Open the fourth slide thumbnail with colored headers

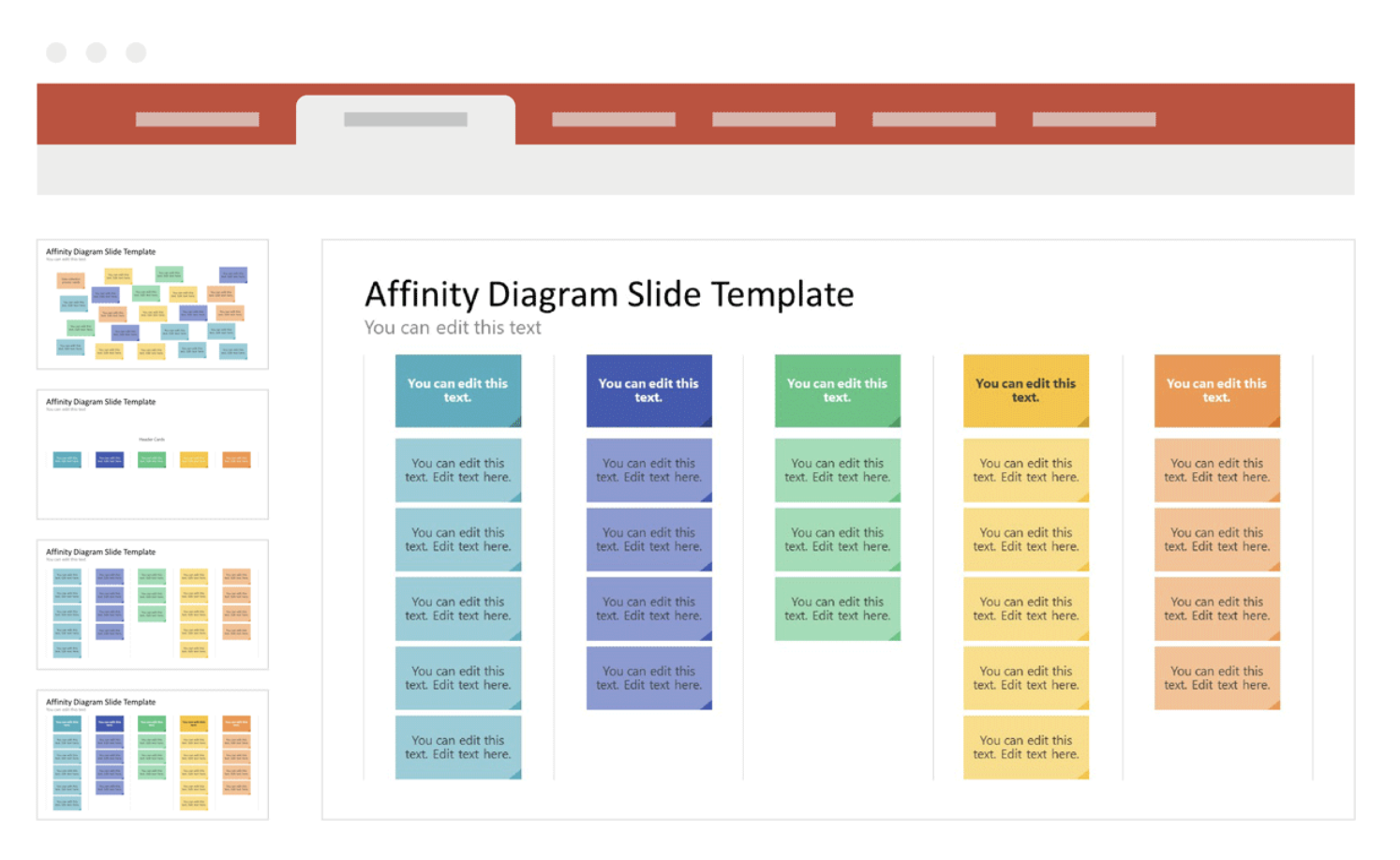point(153,754)
